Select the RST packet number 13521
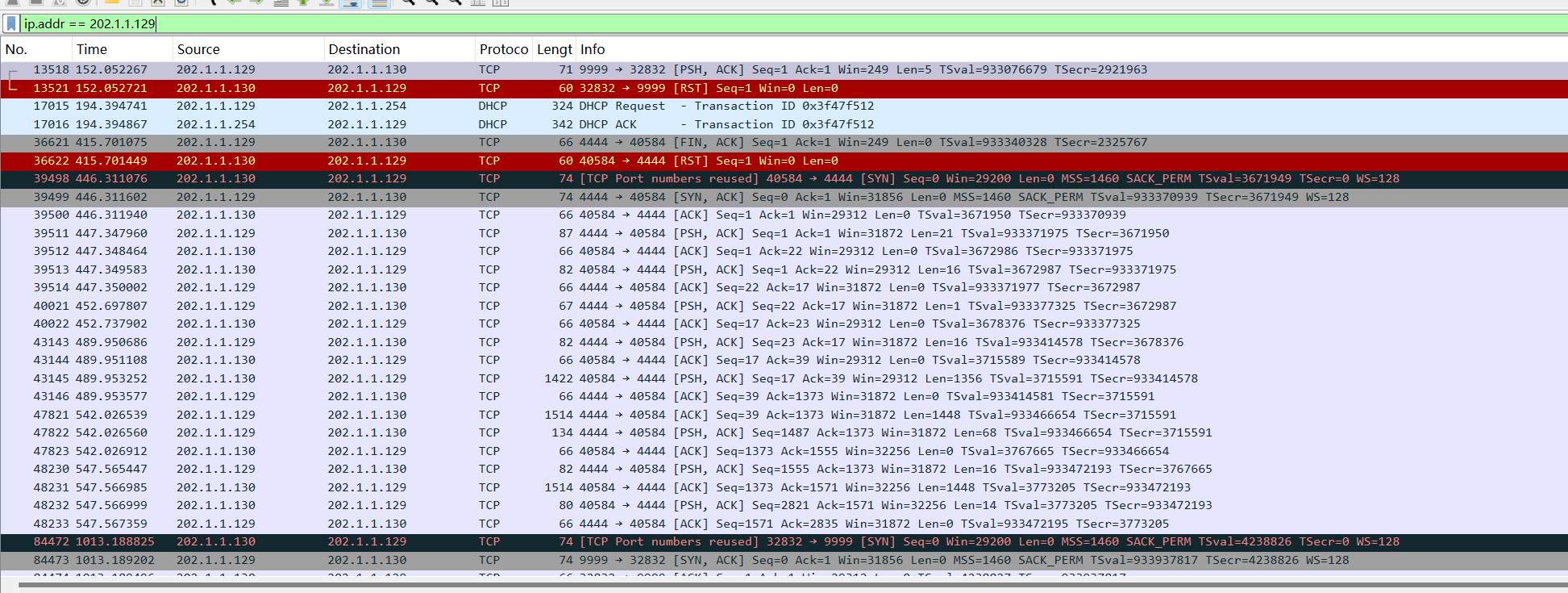Viewport: 1568px width, 593px height. point(784,88)
